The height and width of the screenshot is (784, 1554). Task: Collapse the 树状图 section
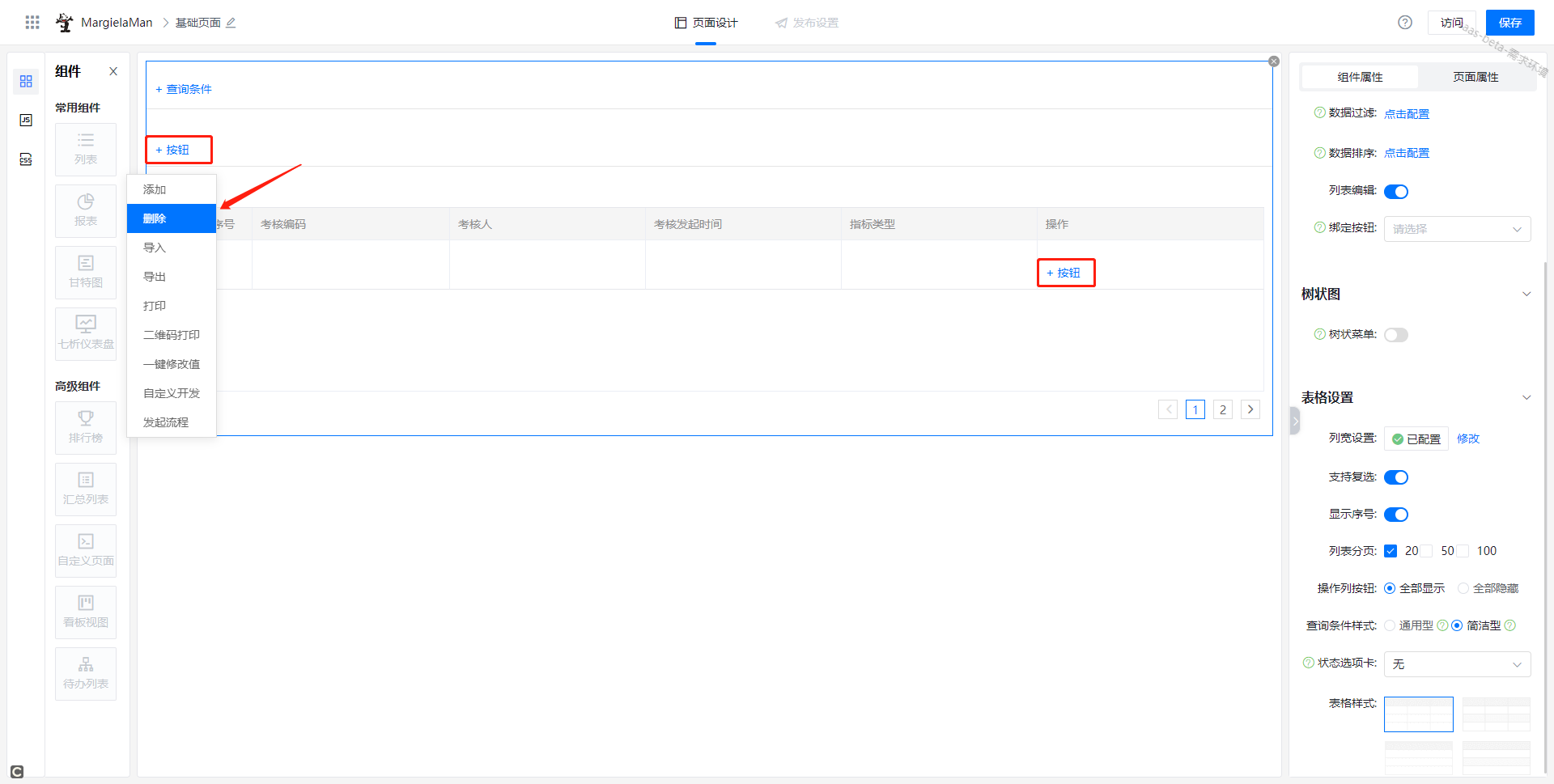tap(1526, 294)
